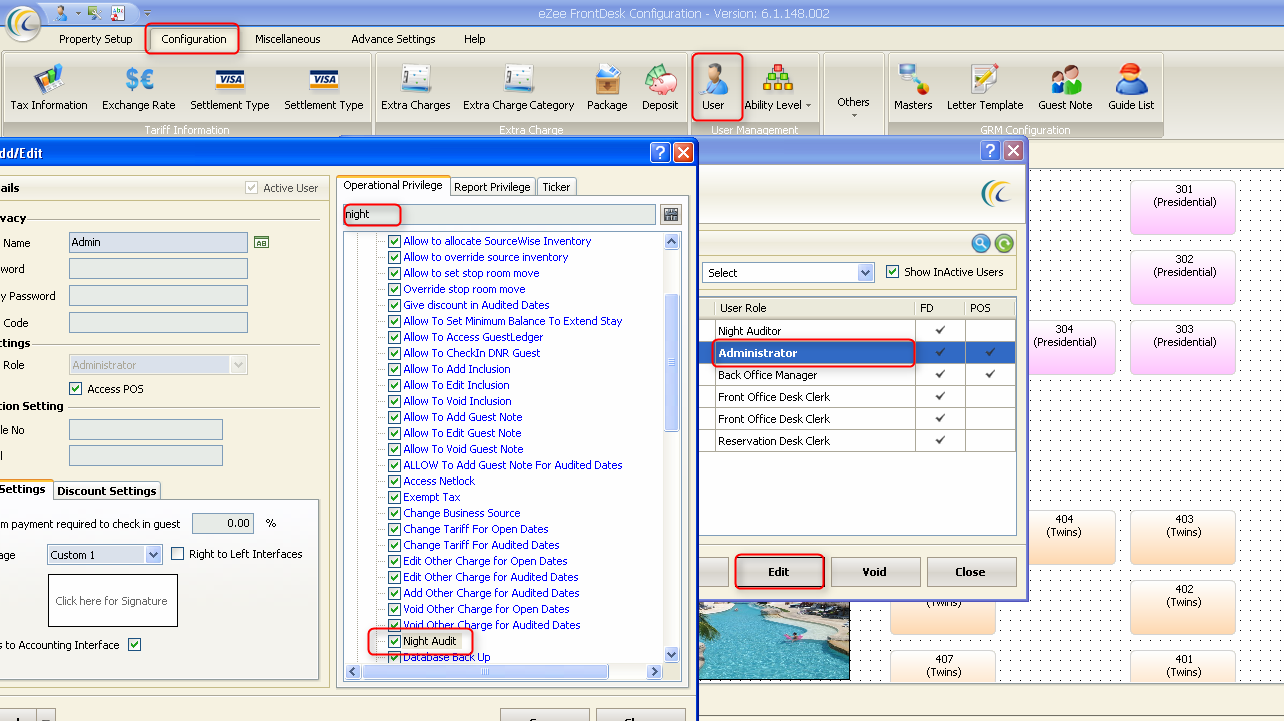Click inside the privilege search field containing night
Viewport: 1284px width, 721px height.
tap(499, 214)
